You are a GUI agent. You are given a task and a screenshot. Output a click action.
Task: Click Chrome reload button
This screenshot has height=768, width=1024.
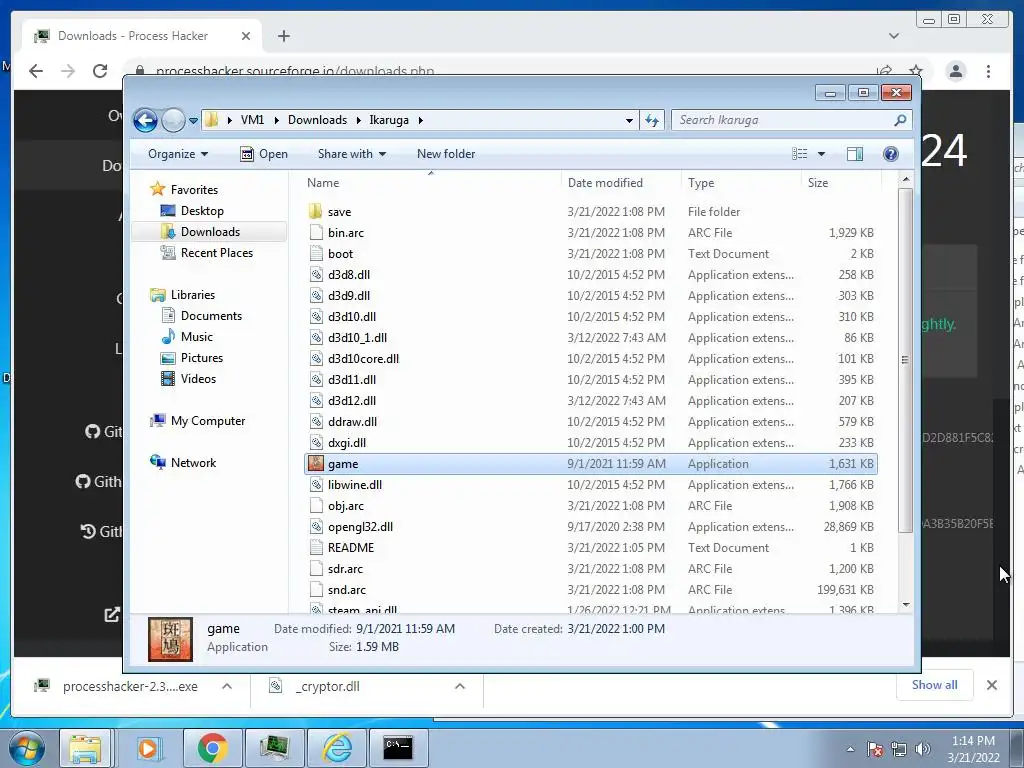[99, 71]
